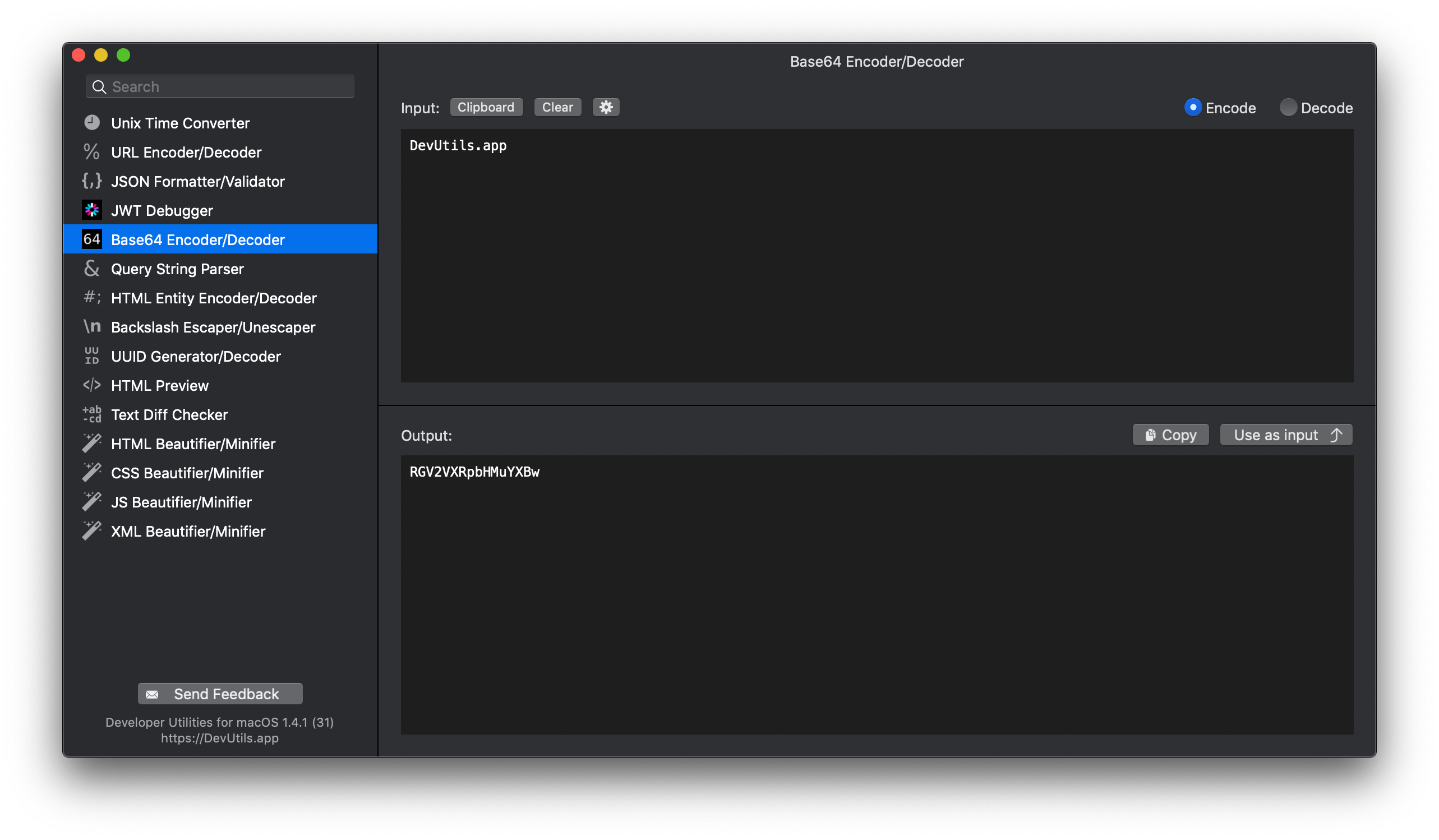Select the URL Encoder/Decoder percent icon
The height and width of the screenshot is (840, 1439).
[92, 152]
